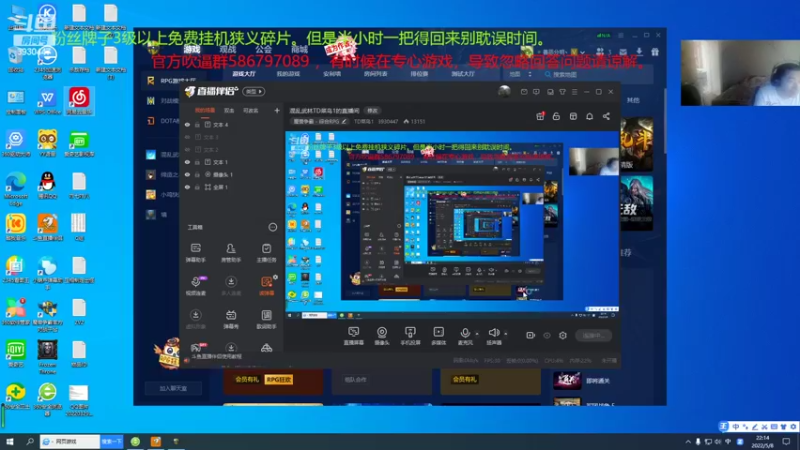Show the 文本 3 source
The image size is (800, 450).
[187, 137]
